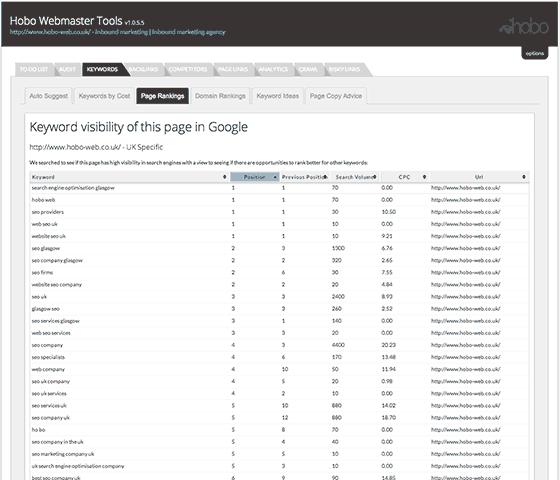Click keyword 'ho bo'

click(x=38, y=430)
